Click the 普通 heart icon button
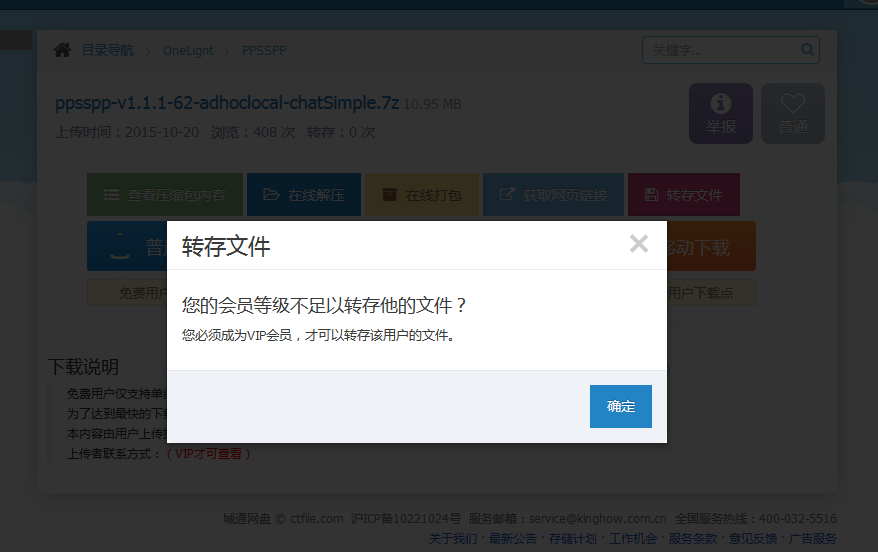 tap(792, 113)
